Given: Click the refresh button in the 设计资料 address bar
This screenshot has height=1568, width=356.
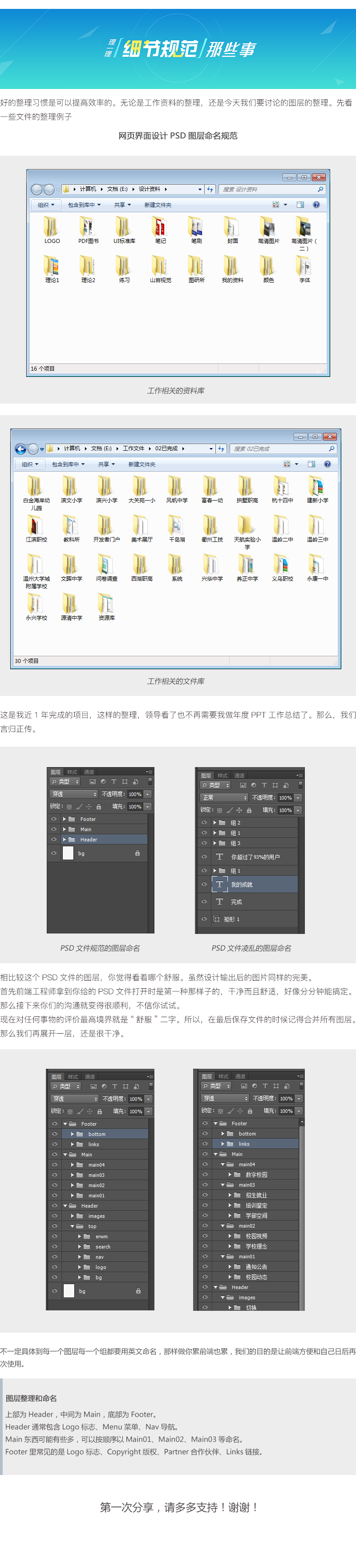Looking at the screenshot, I should (x=210, y=189).
